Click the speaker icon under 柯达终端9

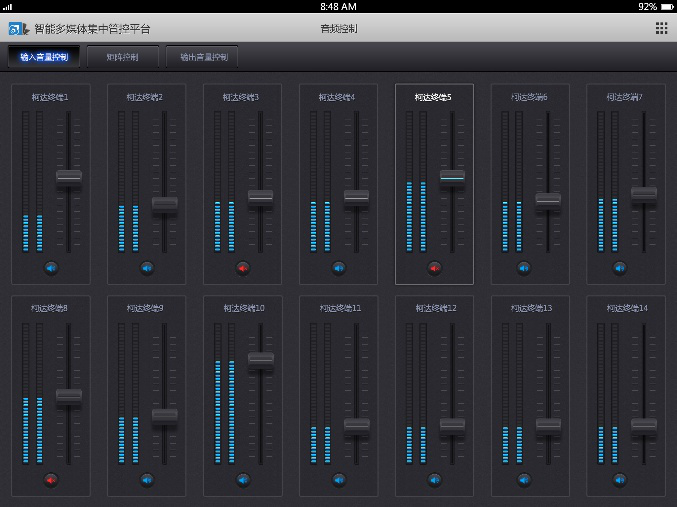(x=147, y=480)
